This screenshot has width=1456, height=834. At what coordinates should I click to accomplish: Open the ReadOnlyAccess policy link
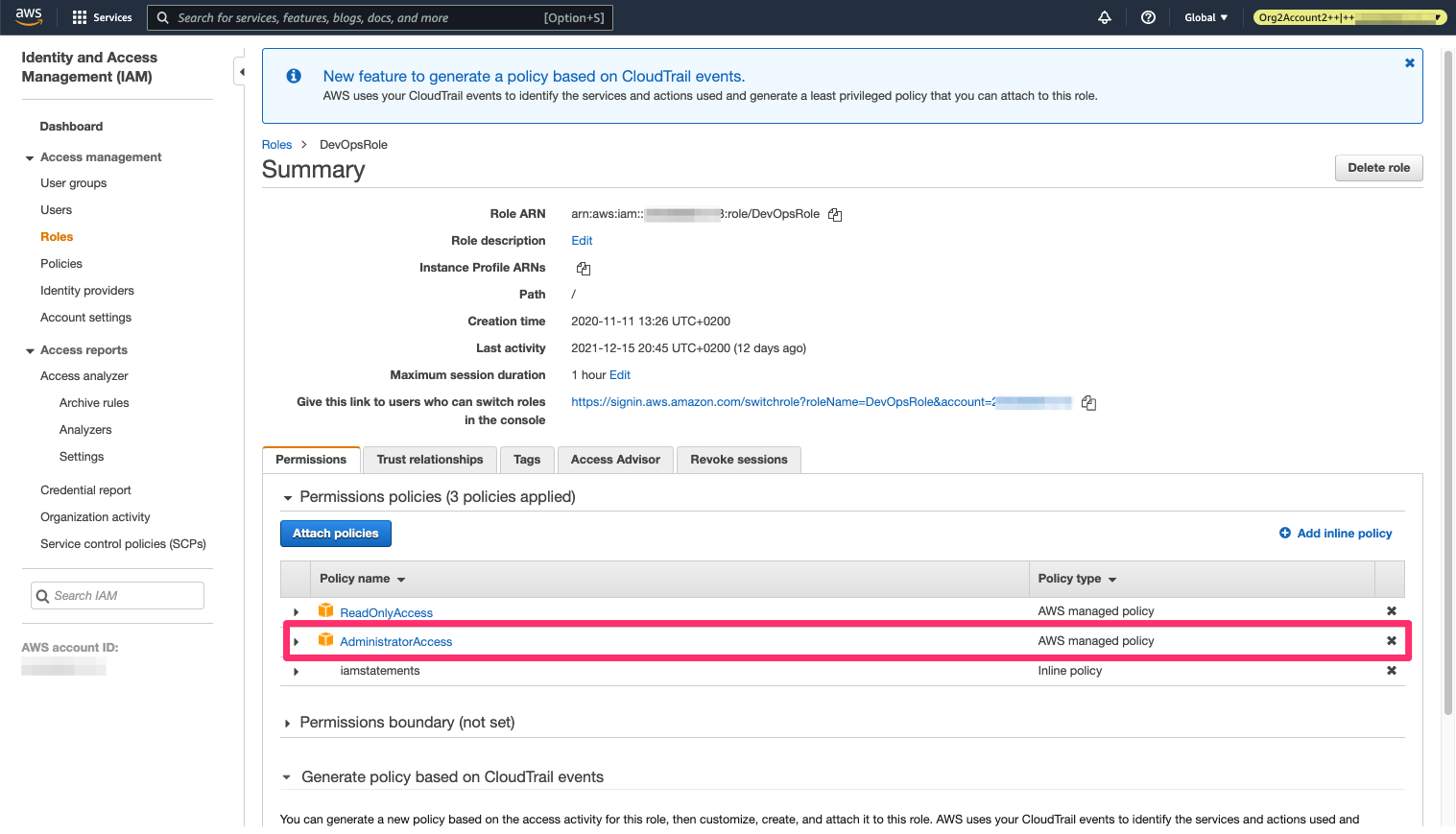coord(386,613)
